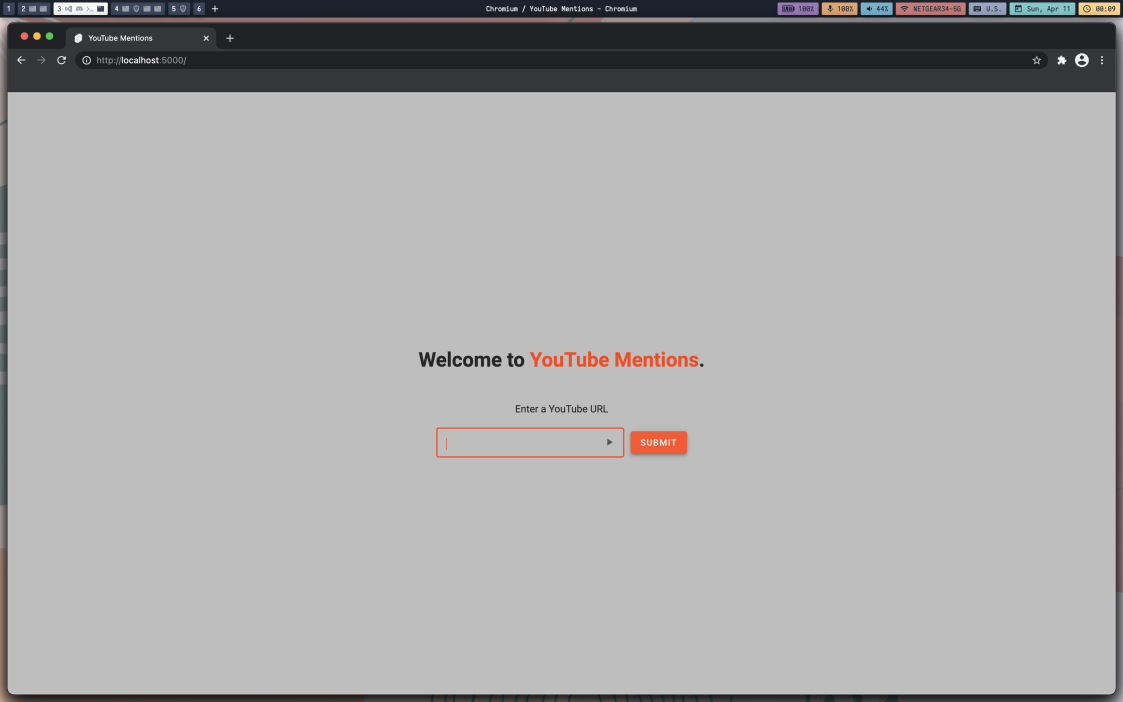Screen dimensions: 1123x702
Task: Close the YouTube Mentions tab
Action: click(x=206, y=38)
